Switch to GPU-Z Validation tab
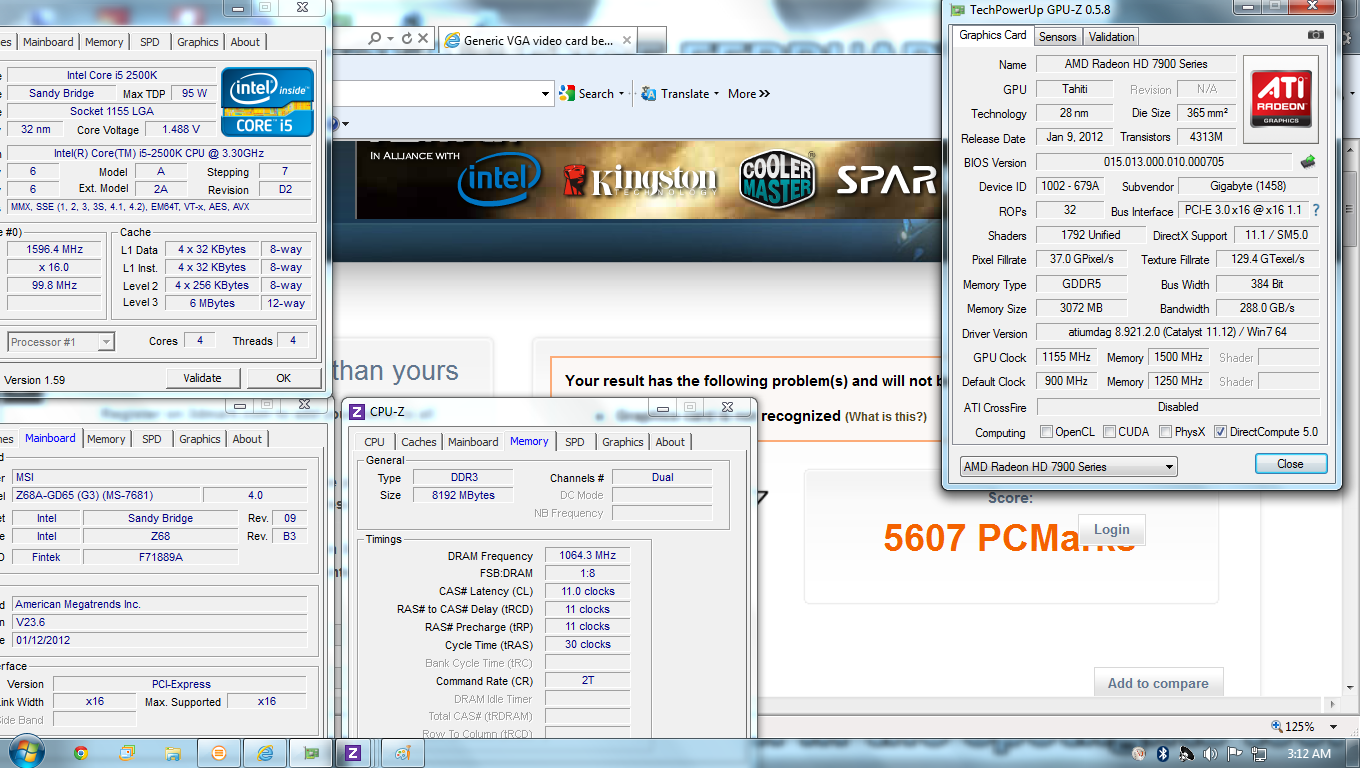The image size is (1360, 768). click(x=1111, y=37)
